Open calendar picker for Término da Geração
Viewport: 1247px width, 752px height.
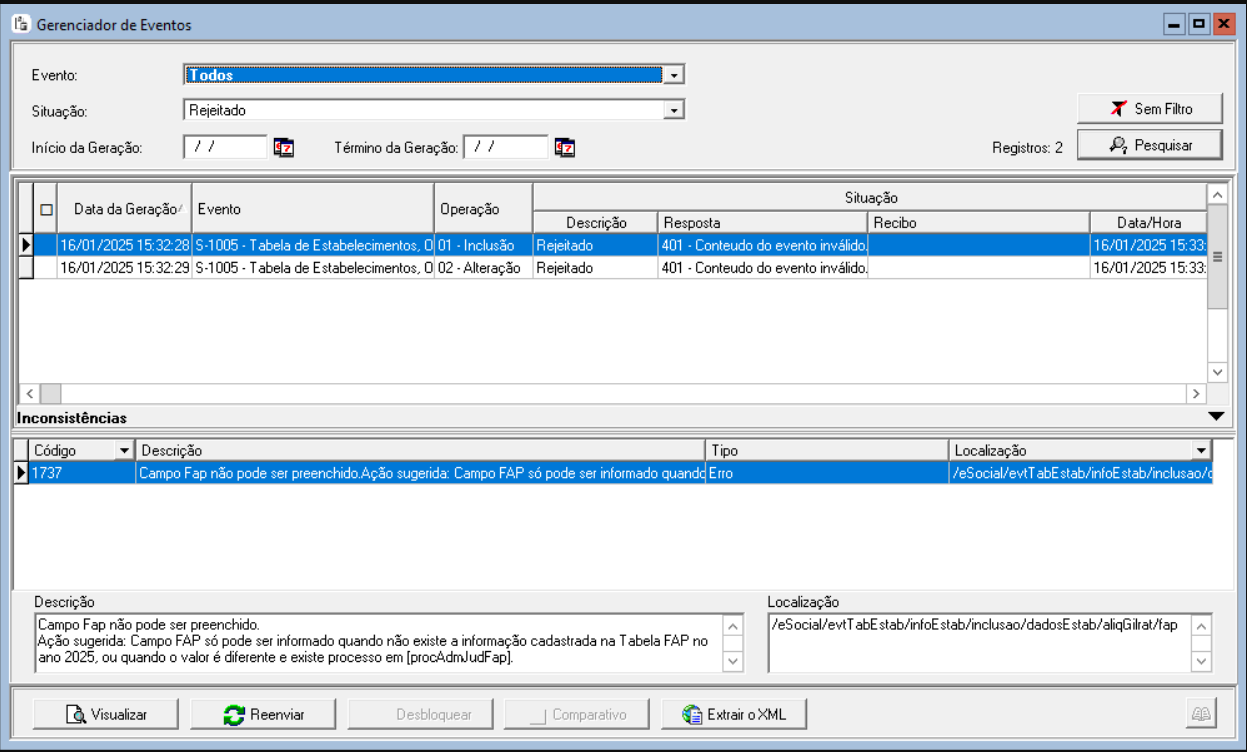tap(565, 148)
